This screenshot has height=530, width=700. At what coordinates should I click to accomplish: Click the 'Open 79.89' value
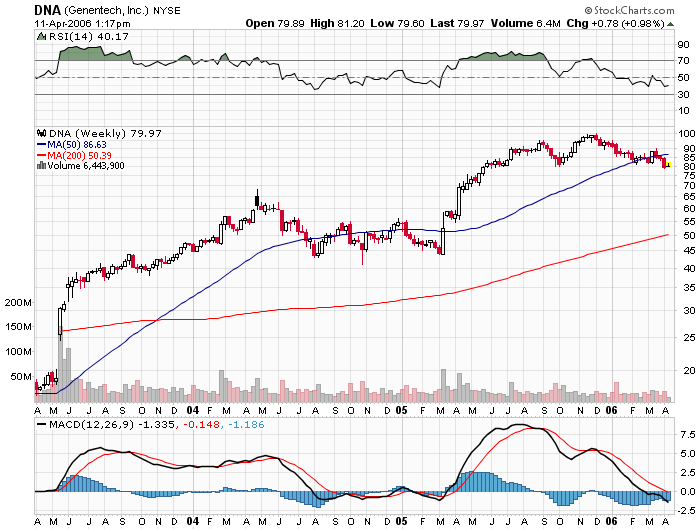pyautogui.click(x=275, y=24)
